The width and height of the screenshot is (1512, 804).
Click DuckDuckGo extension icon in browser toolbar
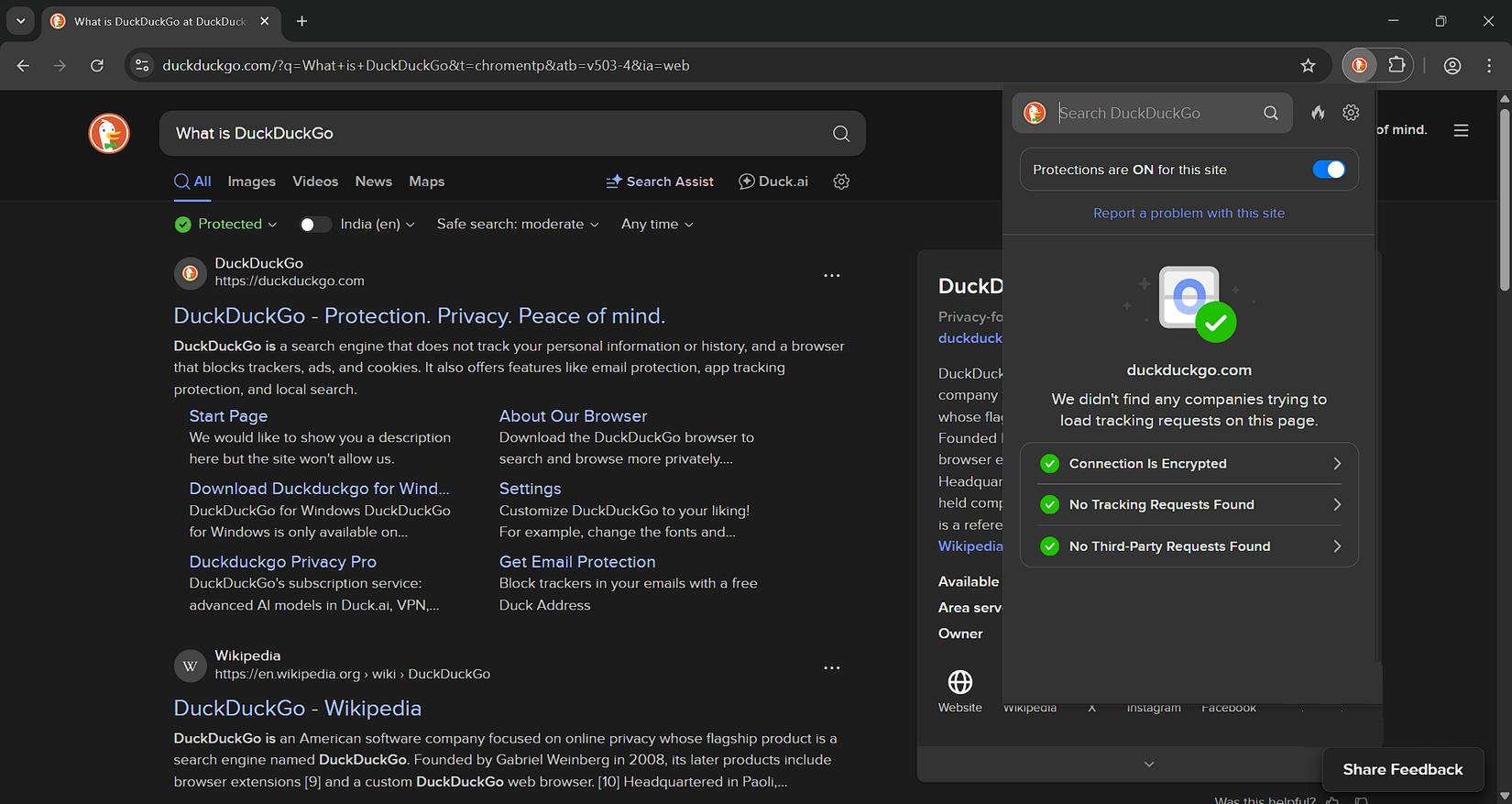1360,65
